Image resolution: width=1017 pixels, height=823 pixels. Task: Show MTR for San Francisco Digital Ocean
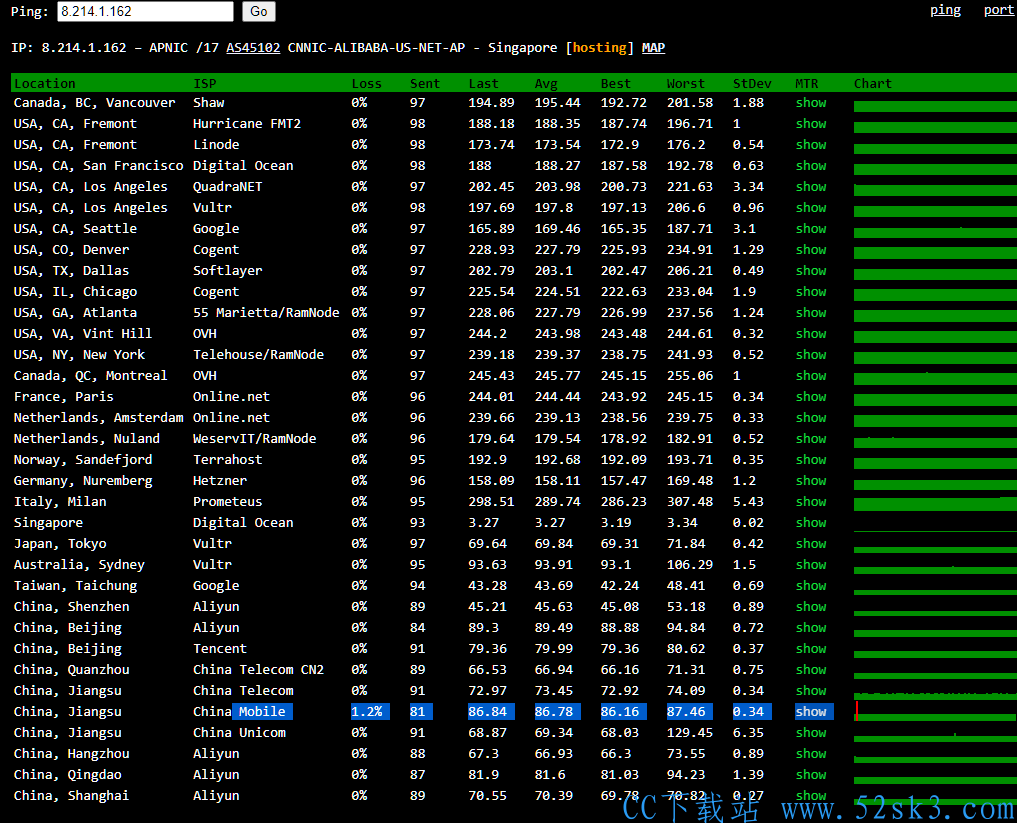[811, 166]
